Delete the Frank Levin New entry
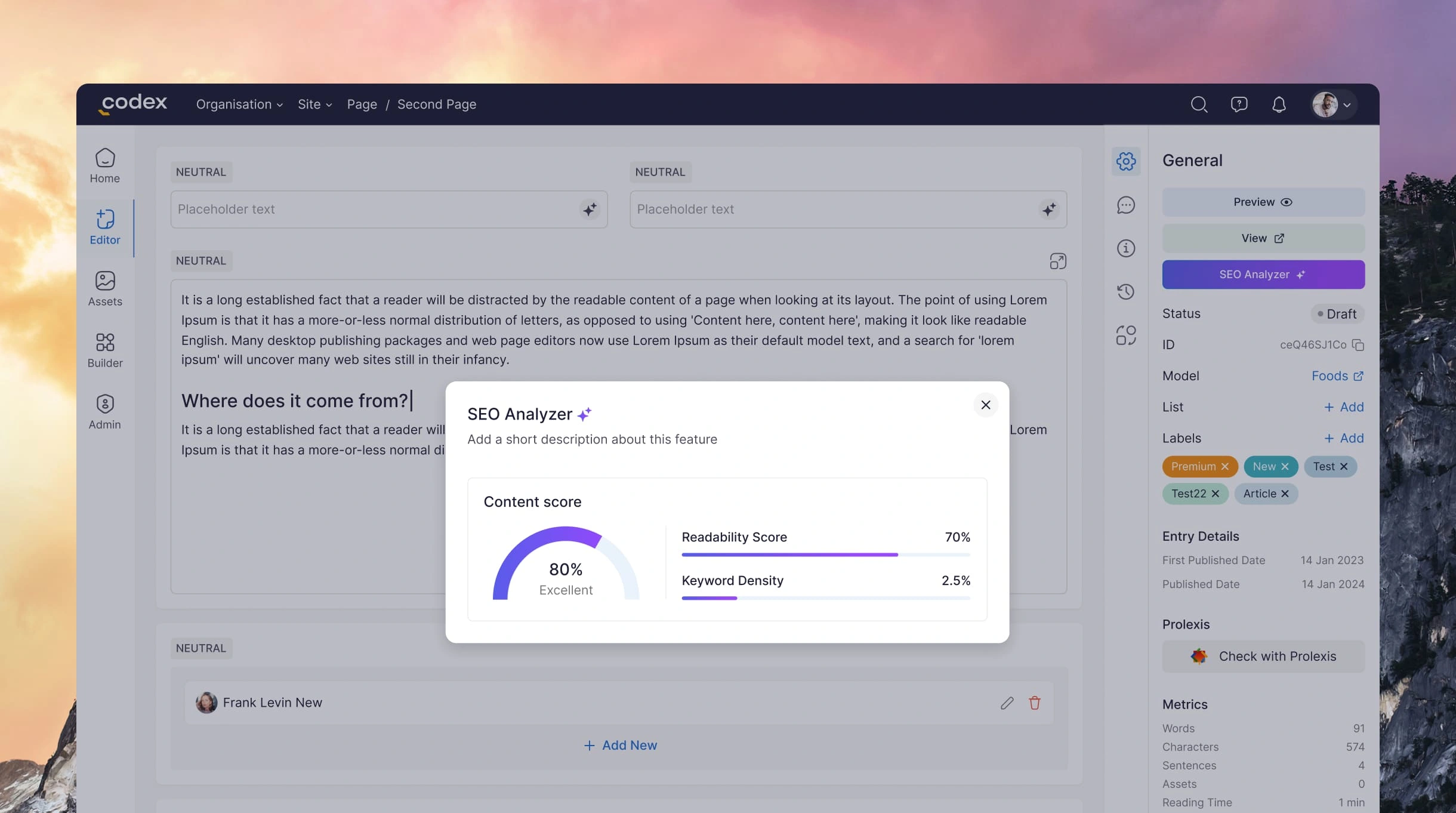The width and height of the screenshot is (1456, 813). pyautogui.click(x=1034, y=703)
